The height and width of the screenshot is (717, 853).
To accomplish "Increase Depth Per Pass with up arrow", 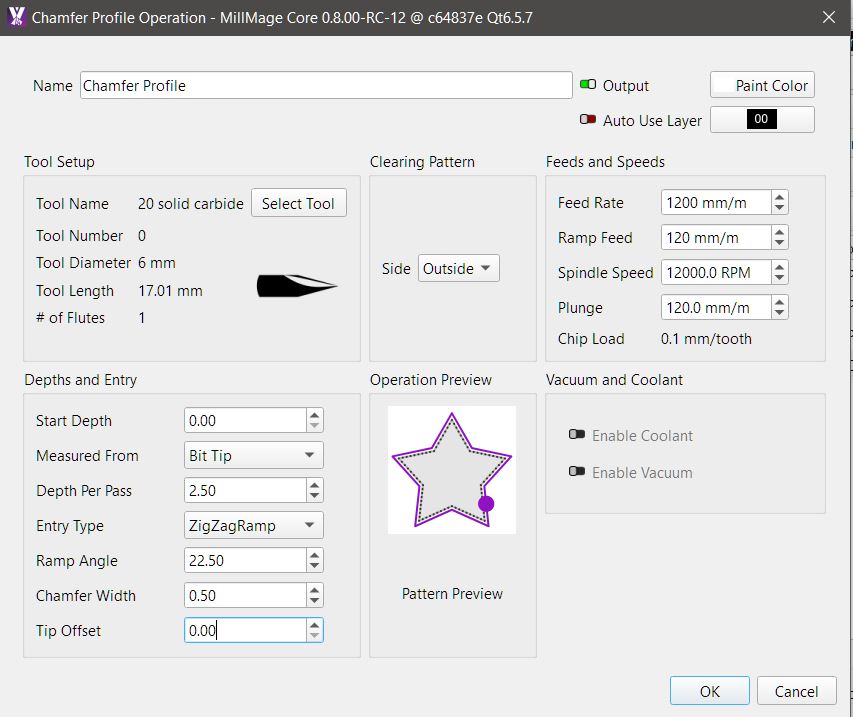I will (315, 485).
